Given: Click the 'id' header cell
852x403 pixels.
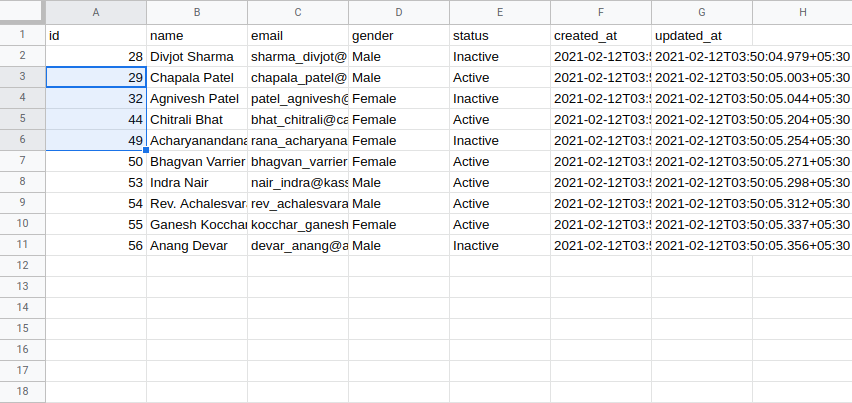Looking at the screenshot, I should pos(96,35).
